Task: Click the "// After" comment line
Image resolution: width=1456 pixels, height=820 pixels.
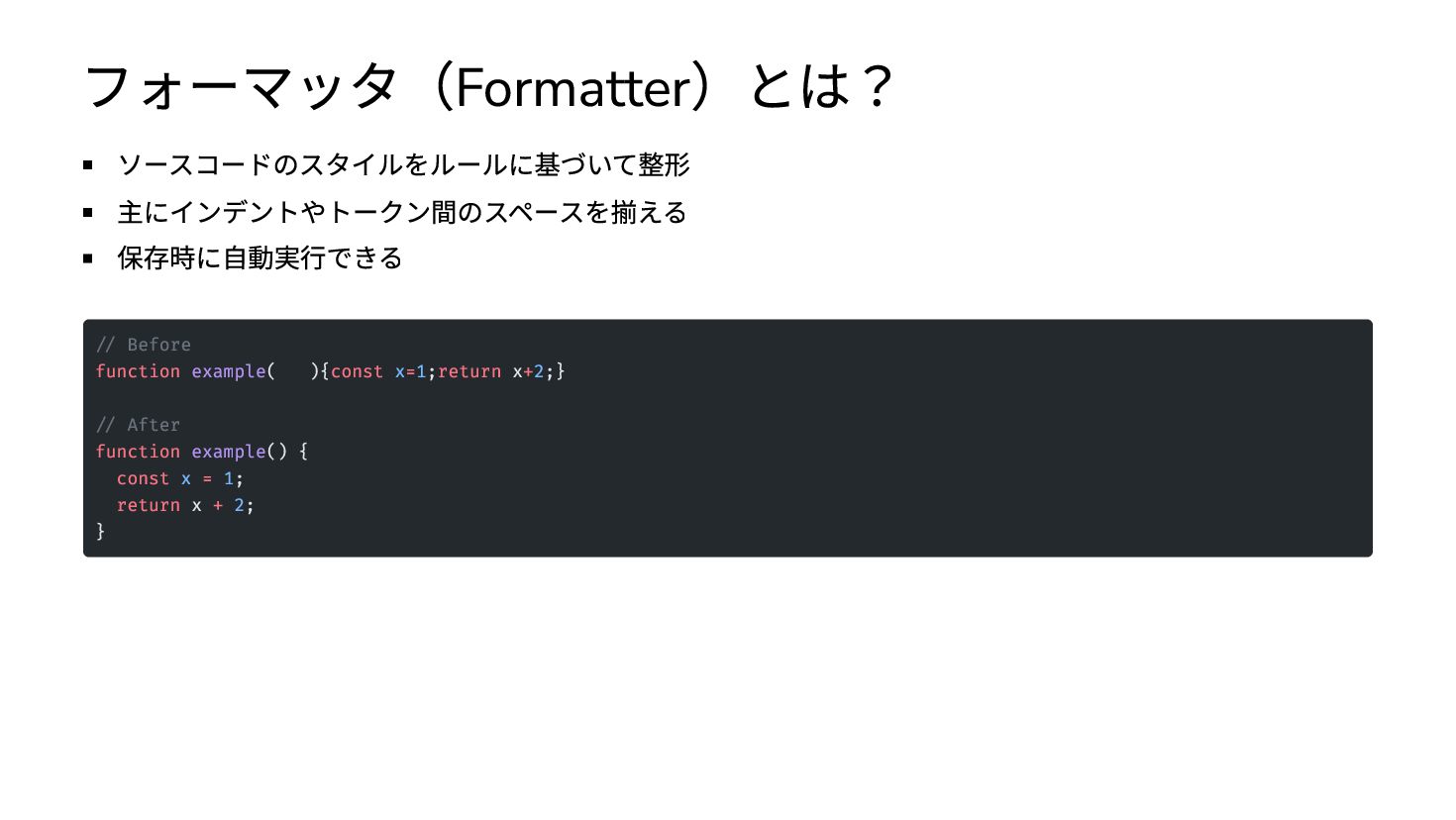Action: tap(139, 425)
